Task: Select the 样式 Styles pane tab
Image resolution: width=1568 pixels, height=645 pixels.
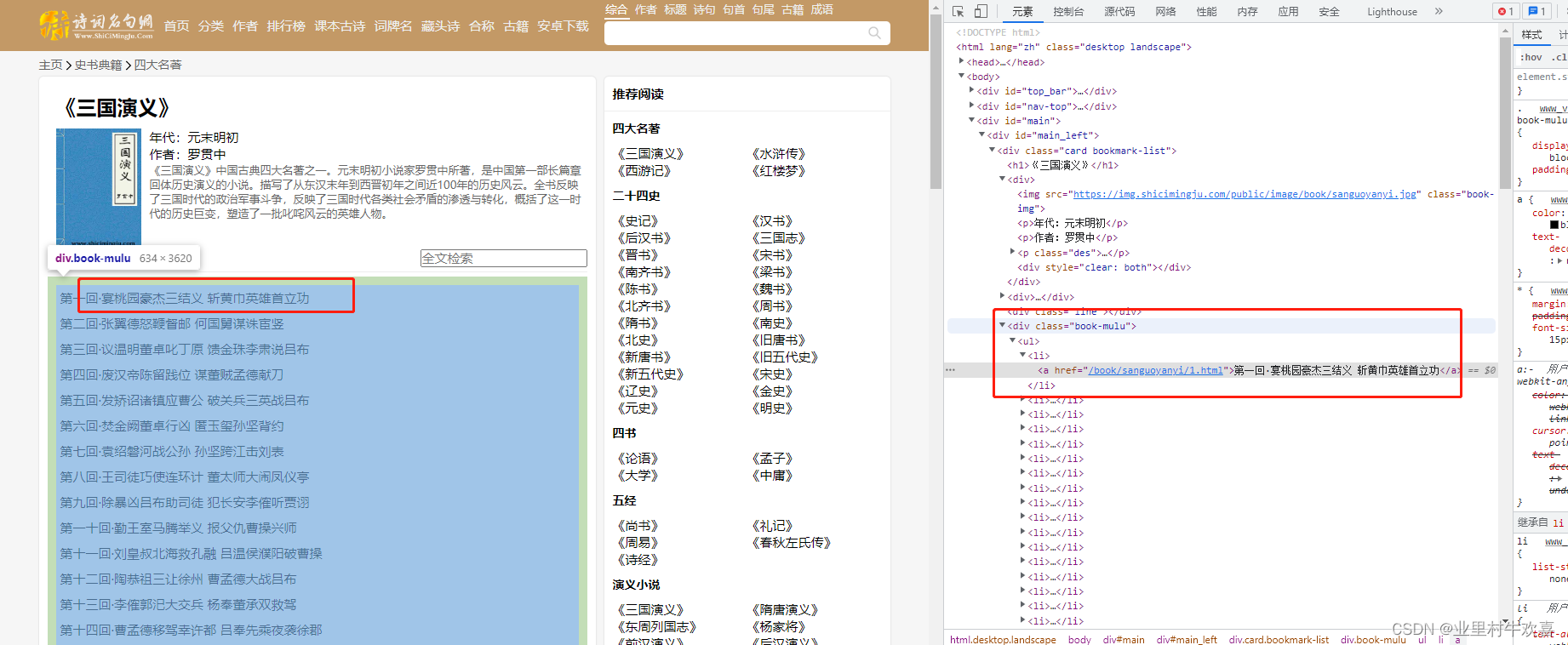Action: [x=1531, y=35]
